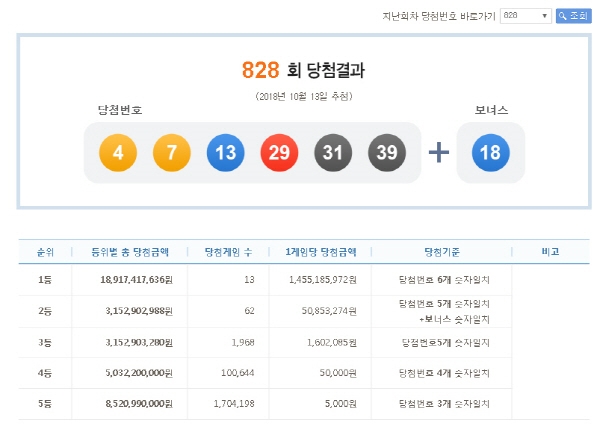Click the criterion 당첨번호5개 숫자일치 in 3등 row

(x=446, y=343)
